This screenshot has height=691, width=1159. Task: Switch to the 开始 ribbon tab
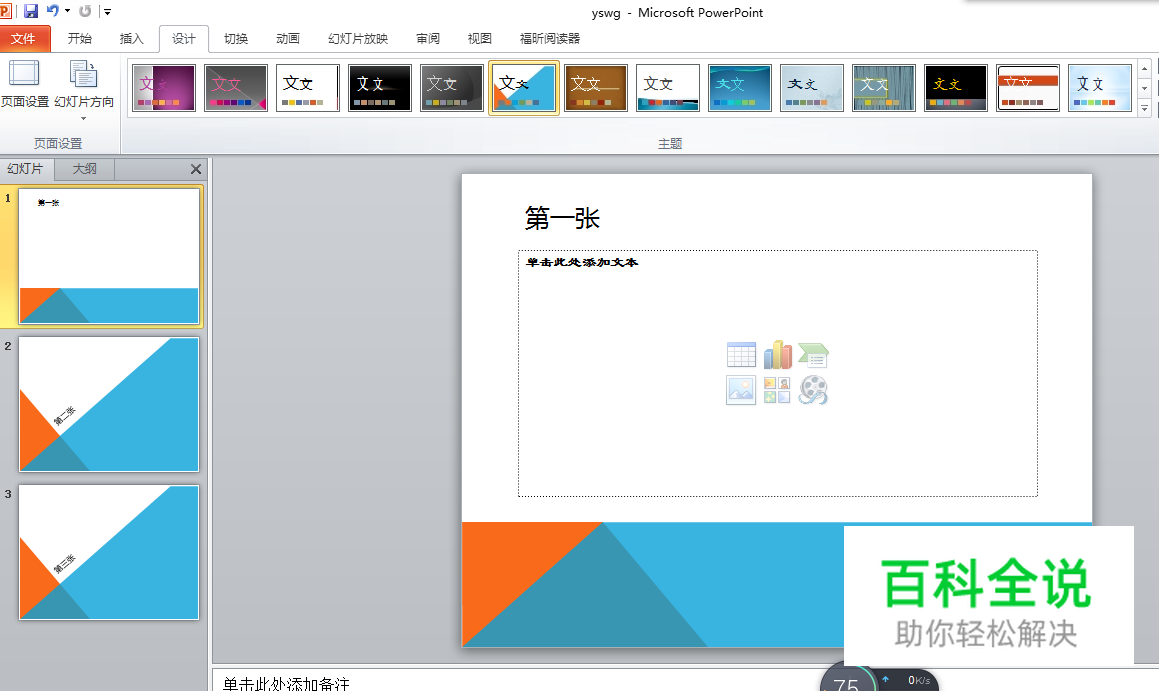click(x=80, y=38)
